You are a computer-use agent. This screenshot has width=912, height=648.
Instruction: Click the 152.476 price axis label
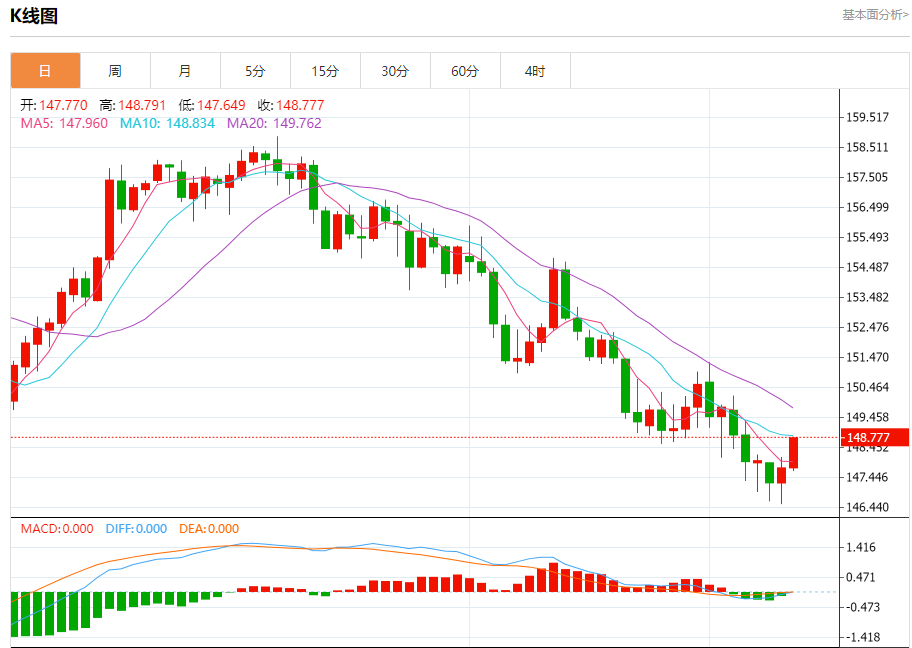[x=867, y=327]
